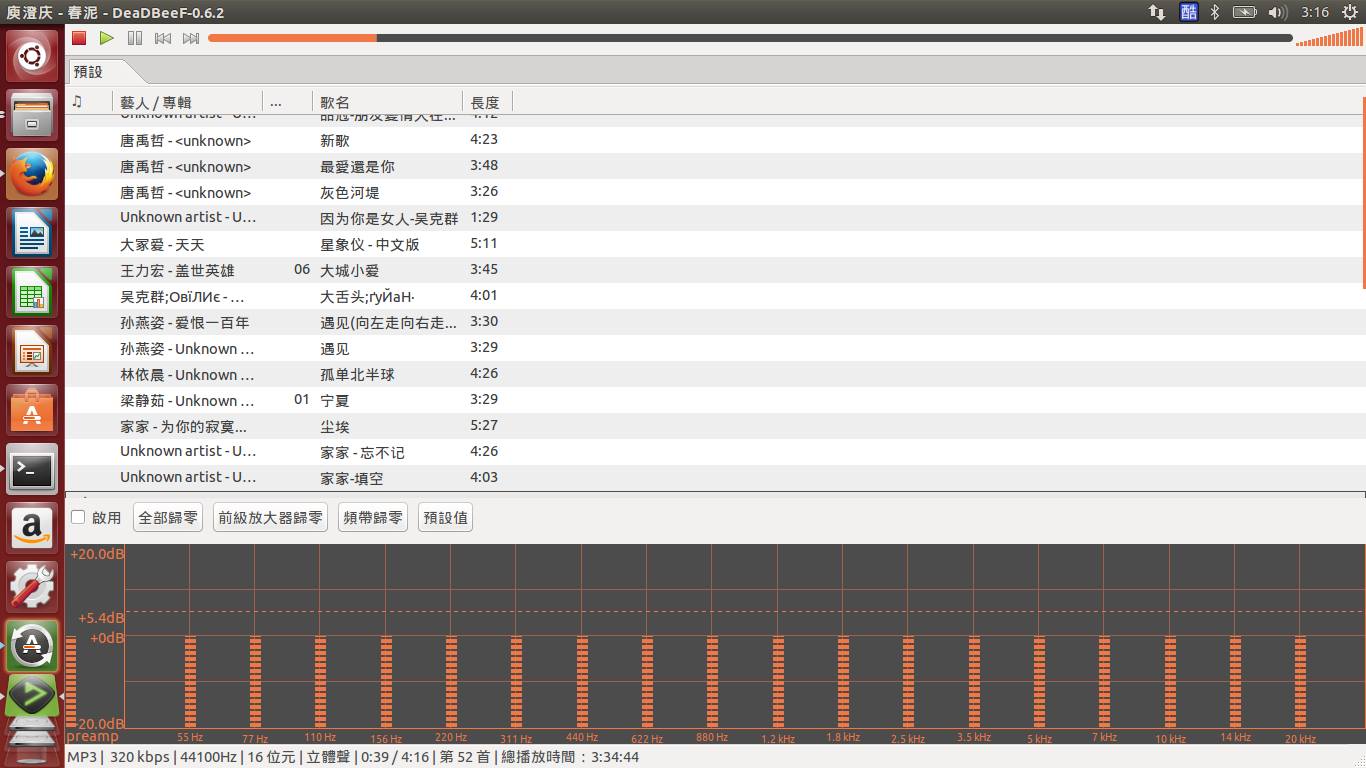Open the system sound volume indicator
The width and height of the screenshot is (1366, 768).
coord(1277,12)
